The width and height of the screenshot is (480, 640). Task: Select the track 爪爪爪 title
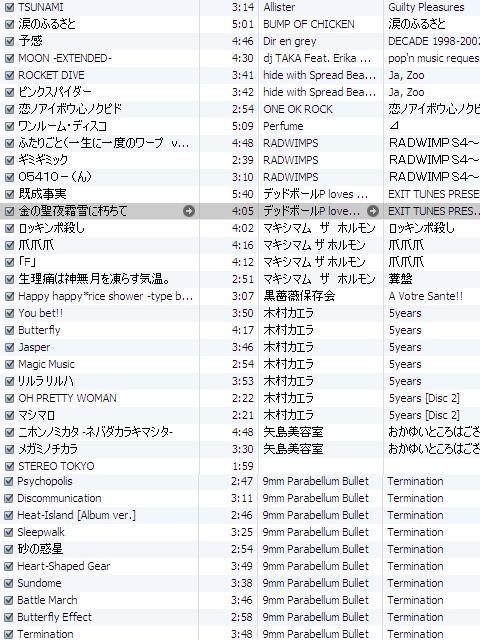tap(36, 245)
